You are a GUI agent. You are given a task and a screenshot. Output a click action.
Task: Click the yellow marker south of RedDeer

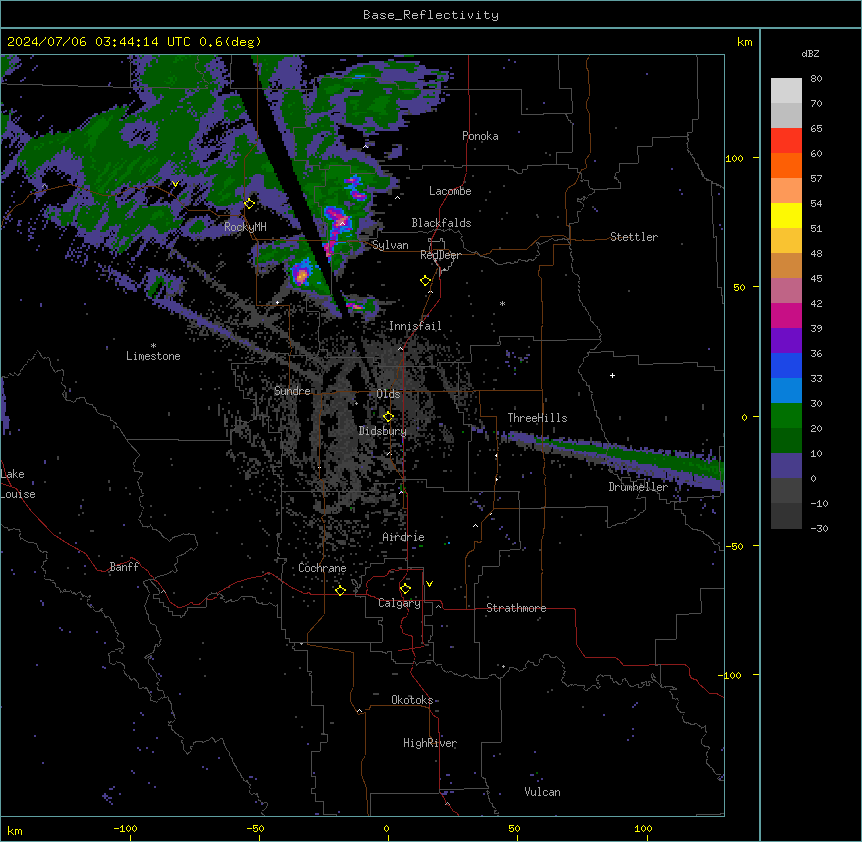coord(426,281)
